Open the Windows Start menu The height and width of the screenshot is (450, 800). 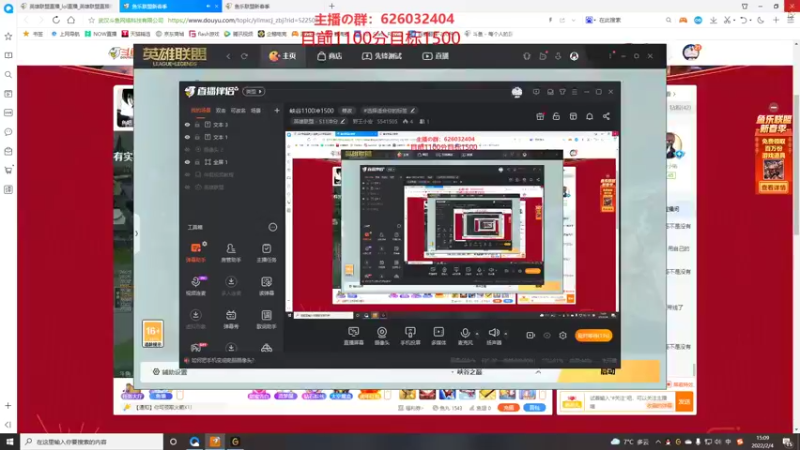10,441
